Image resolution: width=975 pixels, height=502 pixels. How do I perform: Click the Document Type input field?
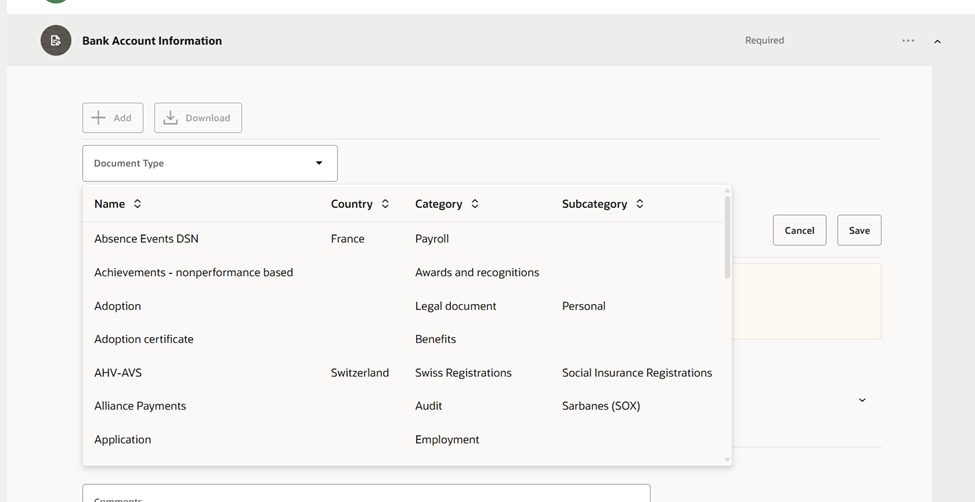point(210,164)
